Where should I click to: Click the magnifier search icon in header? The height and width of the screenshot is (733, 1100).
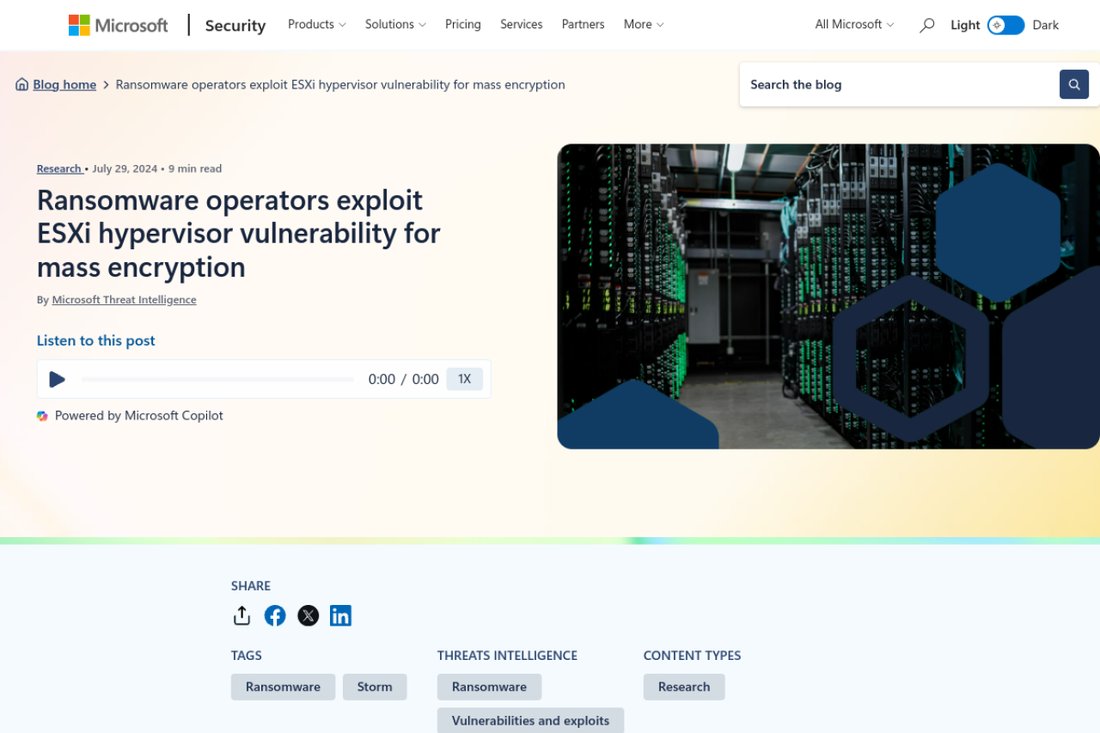tap(927, 25)
